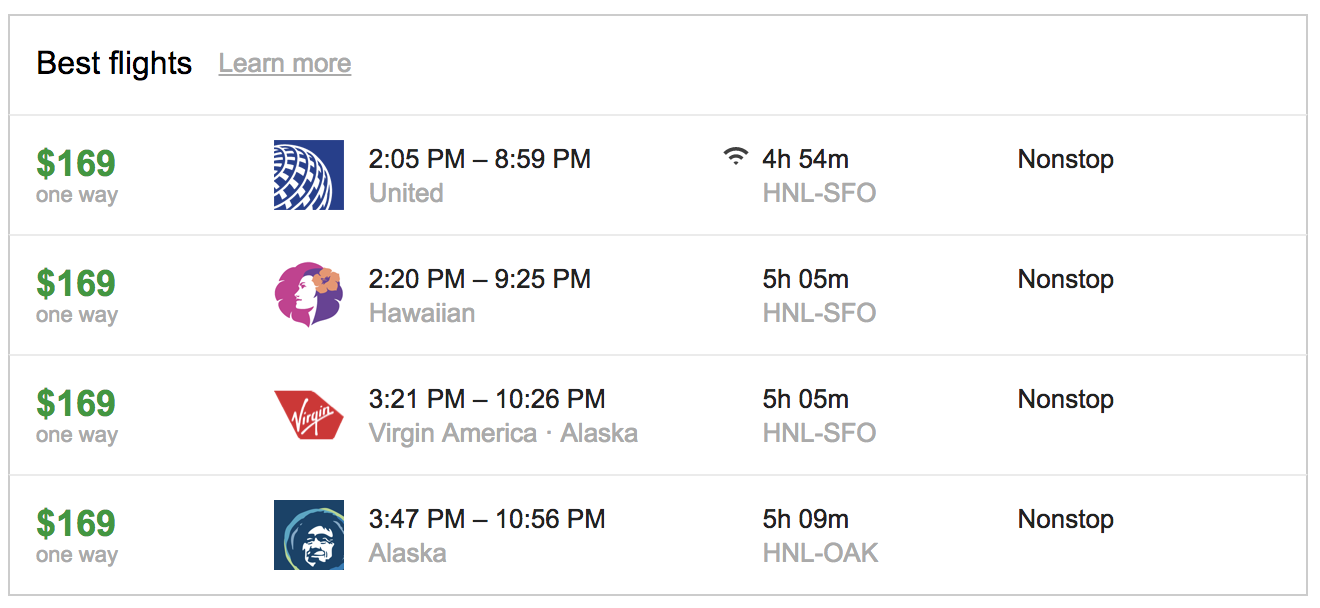
Task: Click the Wi-Fi icon on United flight
Action: pyautogui.click(x=736, y=156)
